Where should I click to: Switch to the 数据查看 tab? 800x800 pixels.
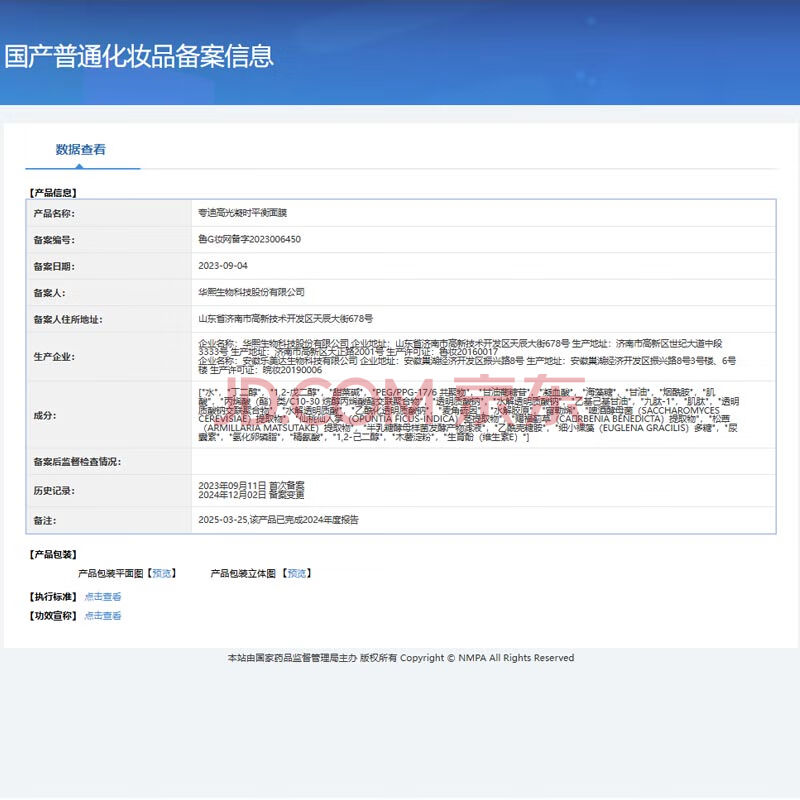click(x=81, y=150)
